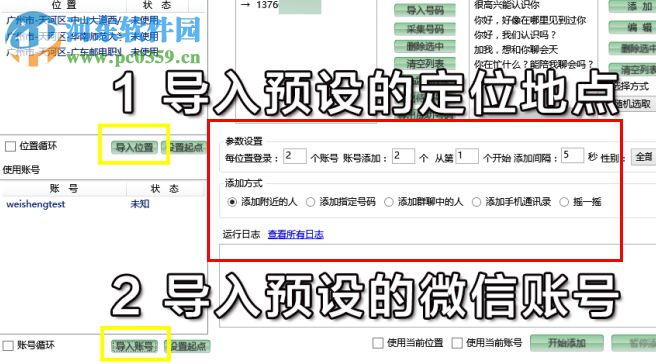The height and width of the screenshot is (364, 656).
Task: Click the 未知 status of weishengtest
Action: (x=140, y=204)
